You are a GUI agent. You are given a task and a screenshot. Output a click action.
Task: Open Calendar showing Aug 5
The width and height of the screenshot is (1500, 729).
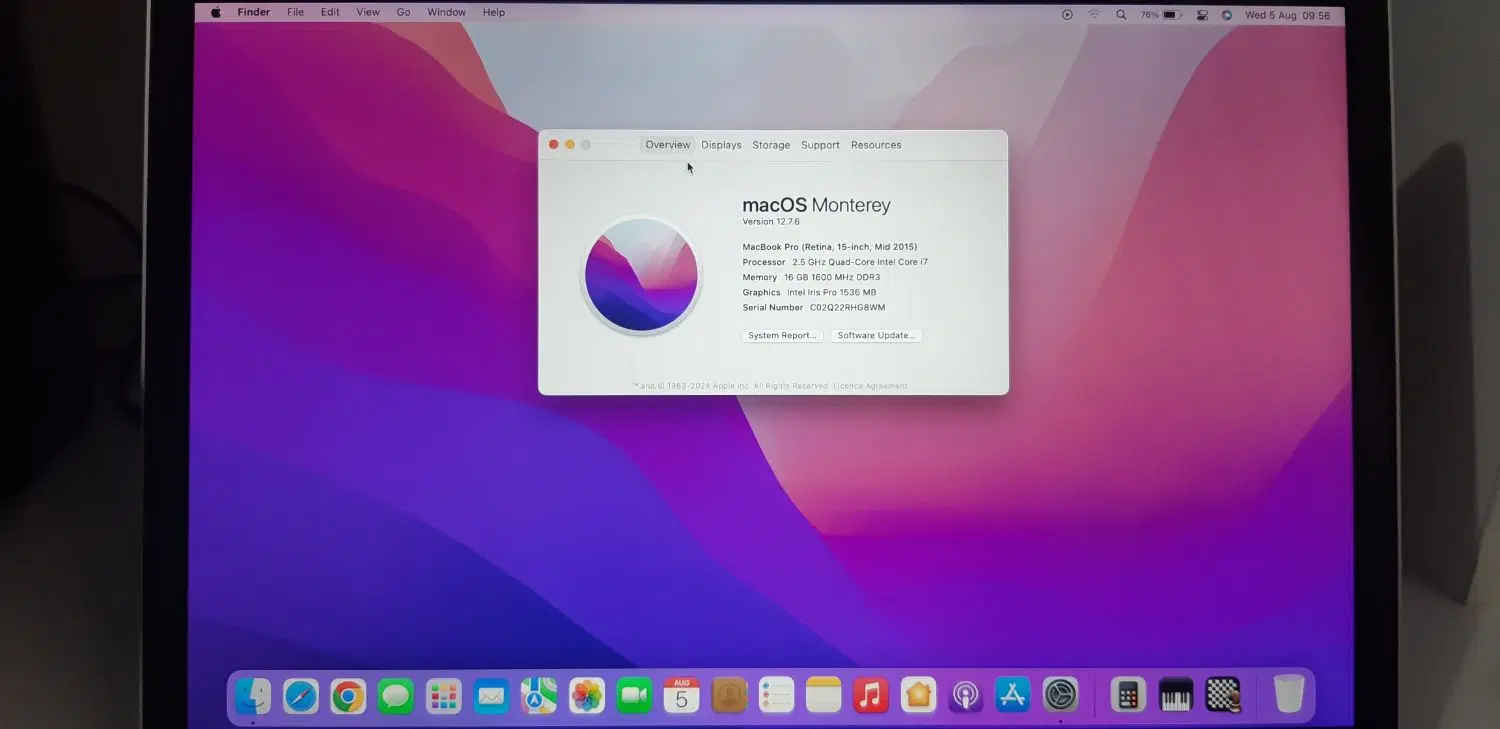coord(682,695)
